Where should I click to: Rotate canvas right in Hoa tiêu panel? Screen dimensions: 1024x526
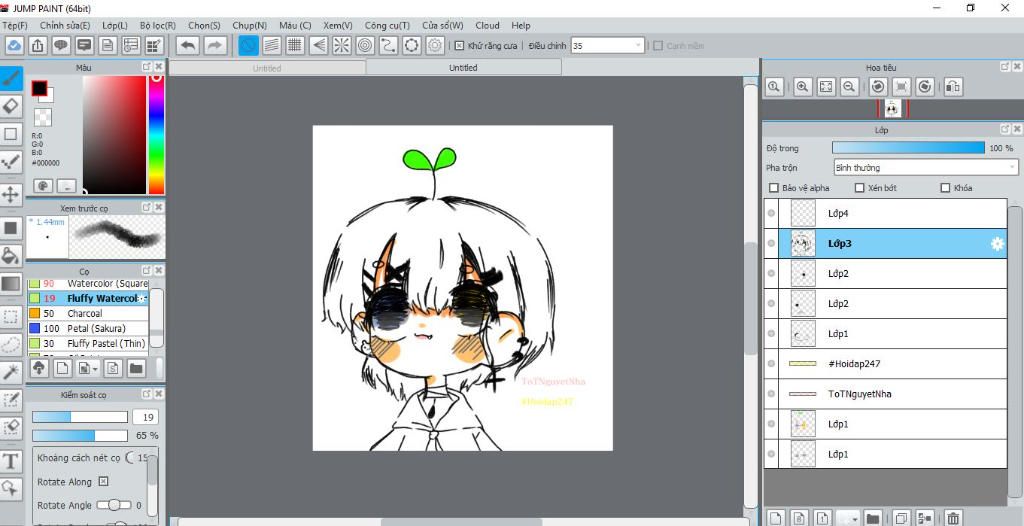coord(925,86)
